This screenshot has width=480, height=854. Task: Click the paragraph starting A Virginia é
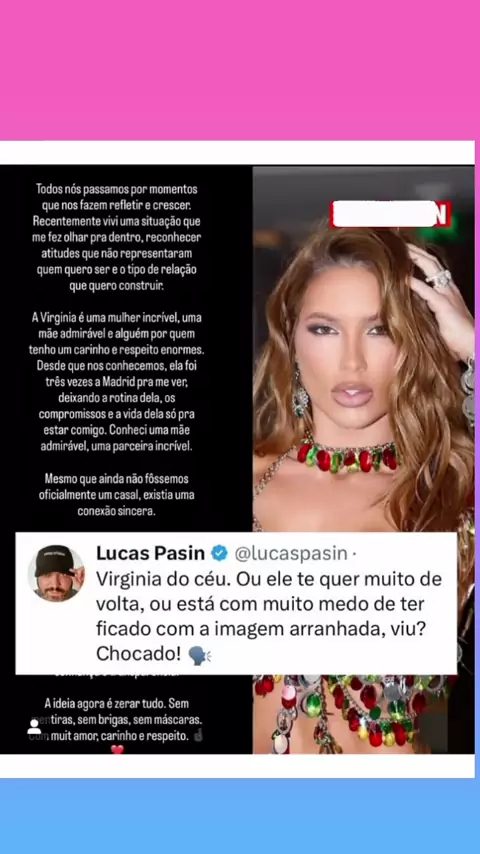pyautogui.click(x=117, y=381)
